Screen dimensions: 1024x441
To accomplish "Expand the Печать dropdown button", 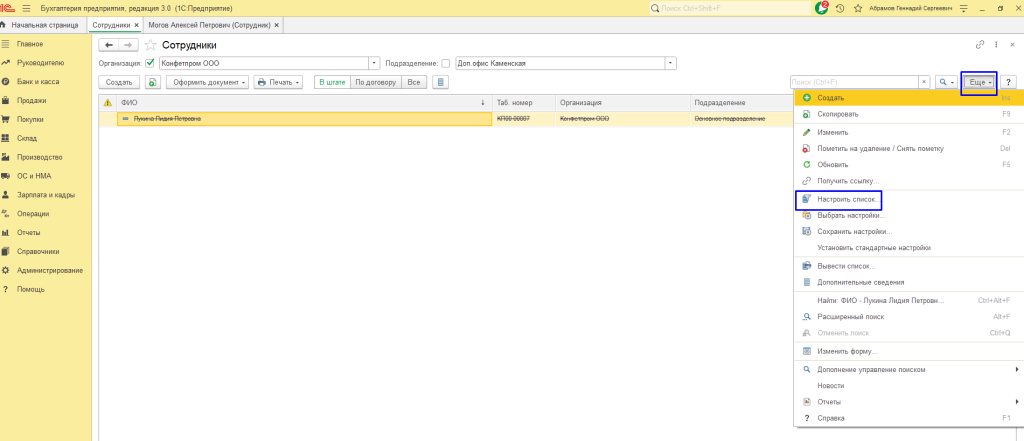I will [277, 82].
